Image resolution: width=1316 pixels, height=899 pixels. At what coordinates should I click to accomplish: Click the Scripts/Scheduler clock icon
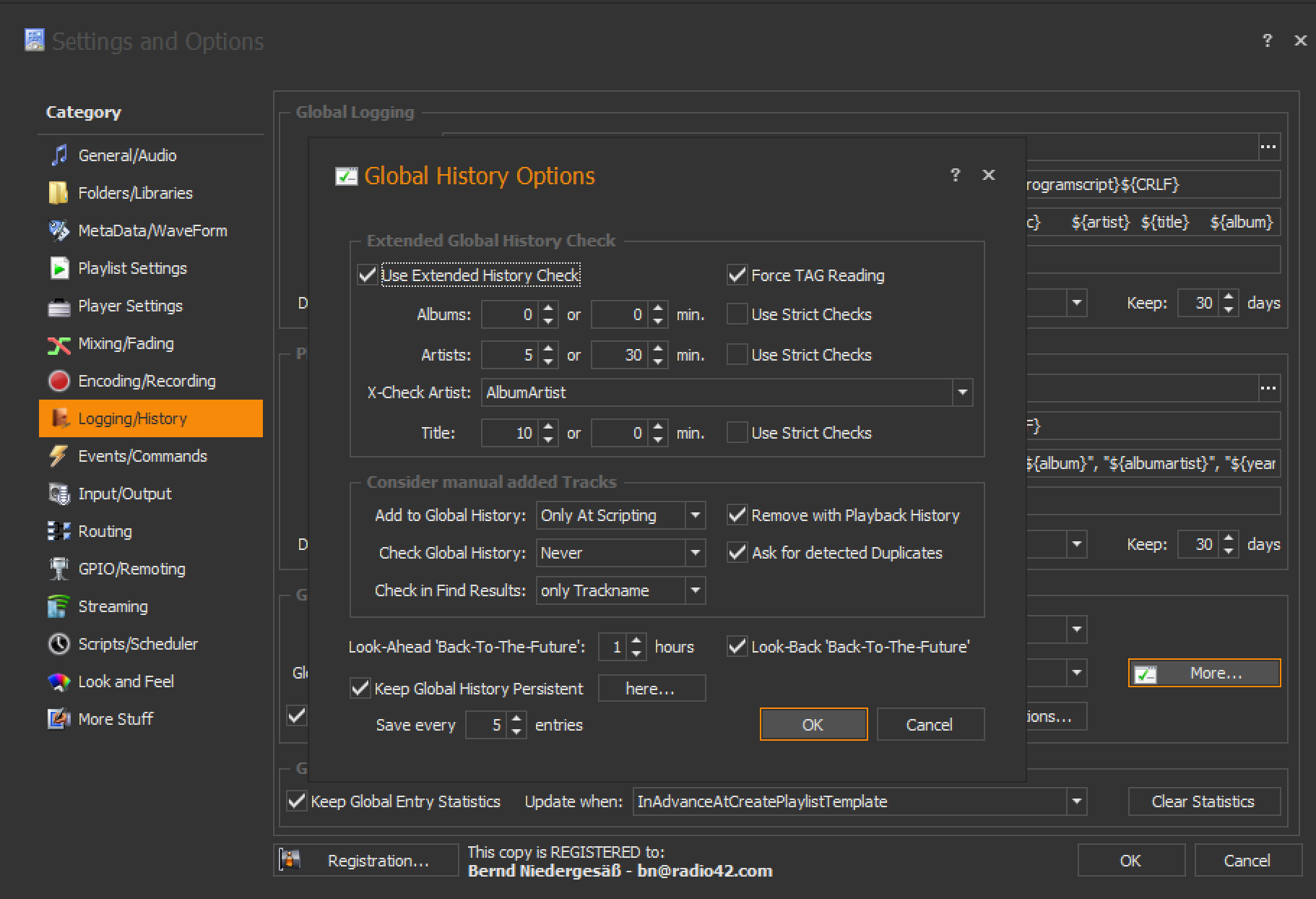[x=59, y=644]
